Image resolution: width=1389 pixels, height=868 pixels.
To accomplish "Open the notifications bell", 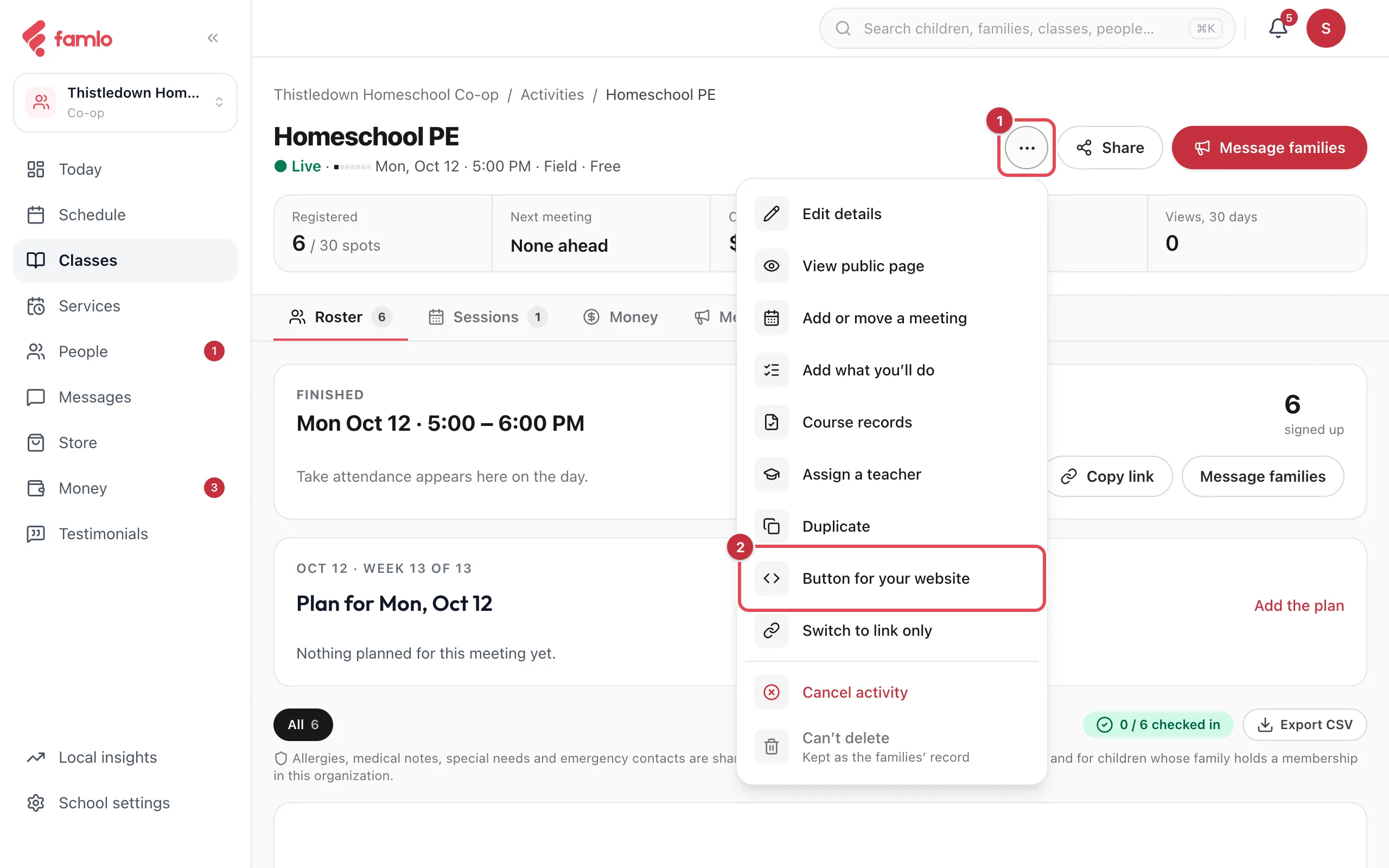I will [1278, 28].
